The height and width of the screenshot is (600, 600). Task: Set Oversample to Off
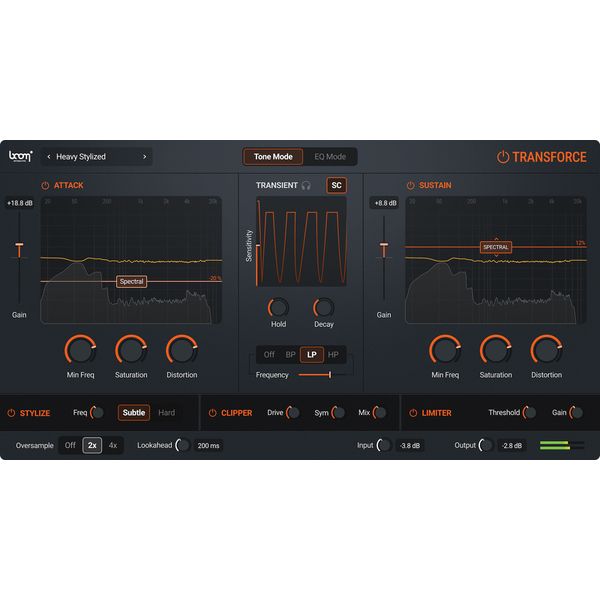(x=70, y=445)
